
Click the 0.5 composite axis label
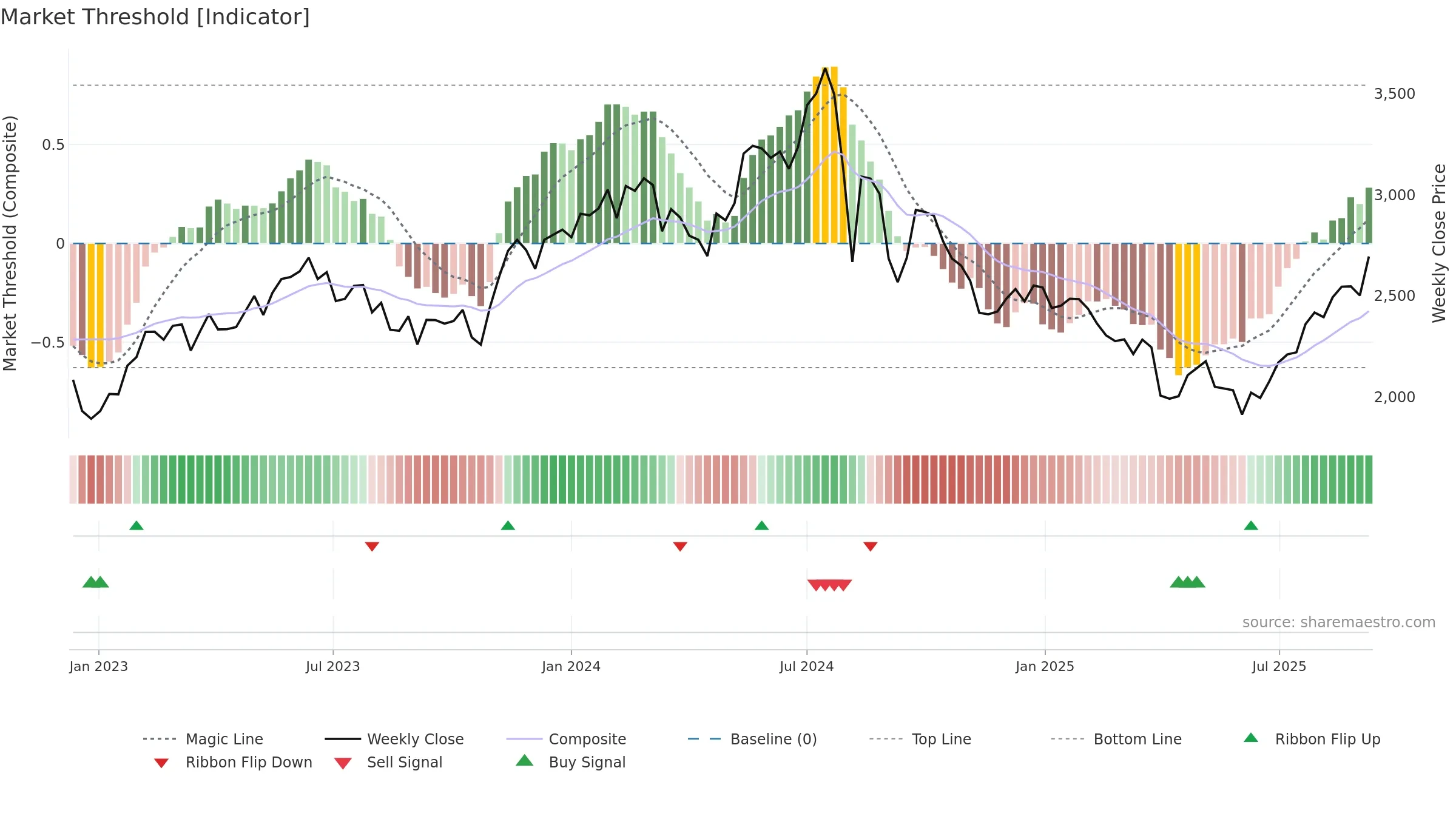point(53,144)
